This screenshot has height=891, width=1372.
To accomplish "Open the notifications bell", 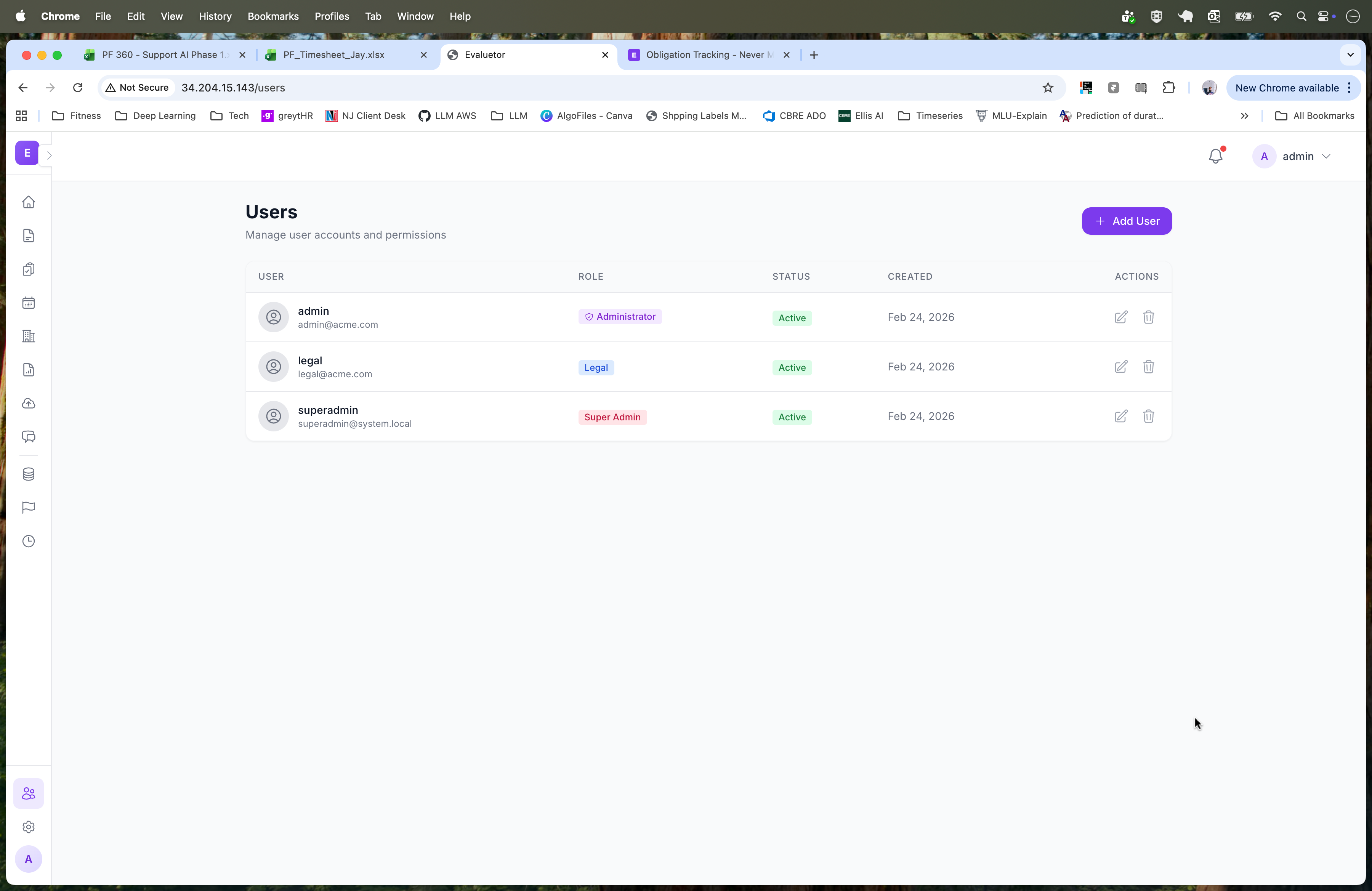I will pyautogui.click(x=1216, y=155).
